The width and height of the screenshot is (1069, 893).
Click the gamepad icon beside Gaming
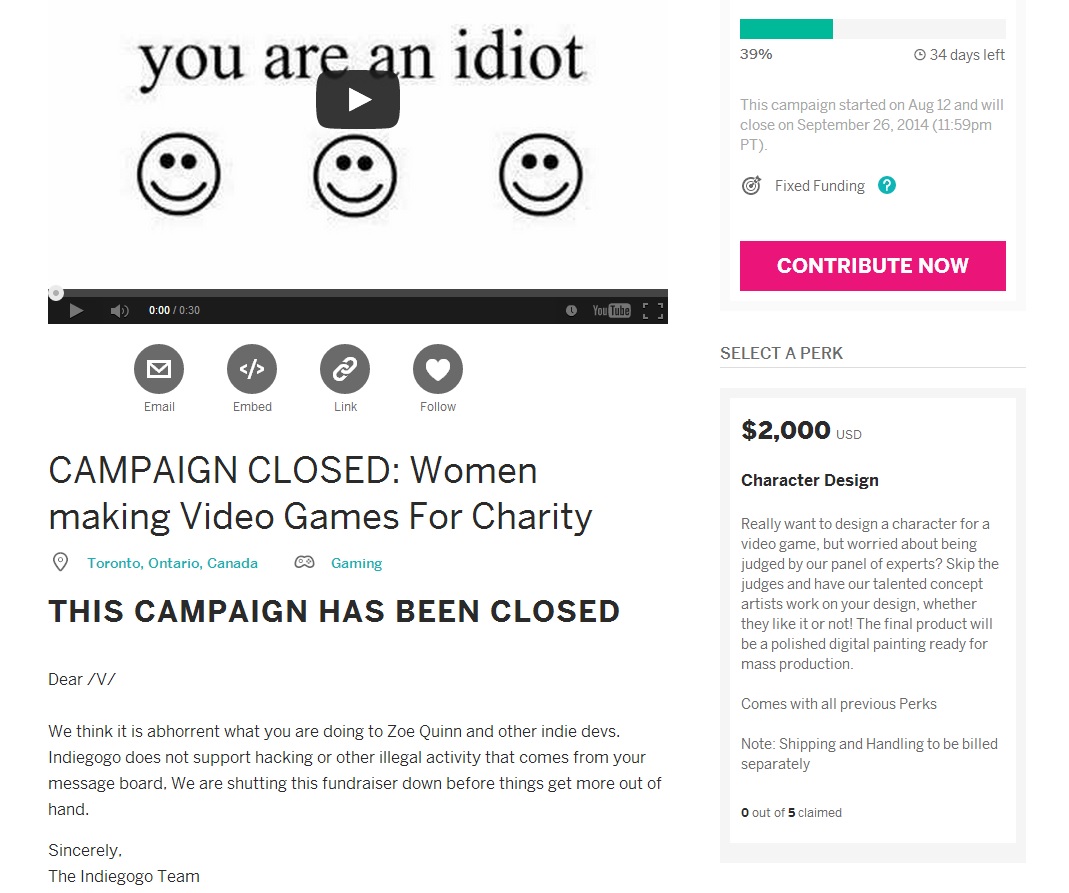[x=304, y=562]
